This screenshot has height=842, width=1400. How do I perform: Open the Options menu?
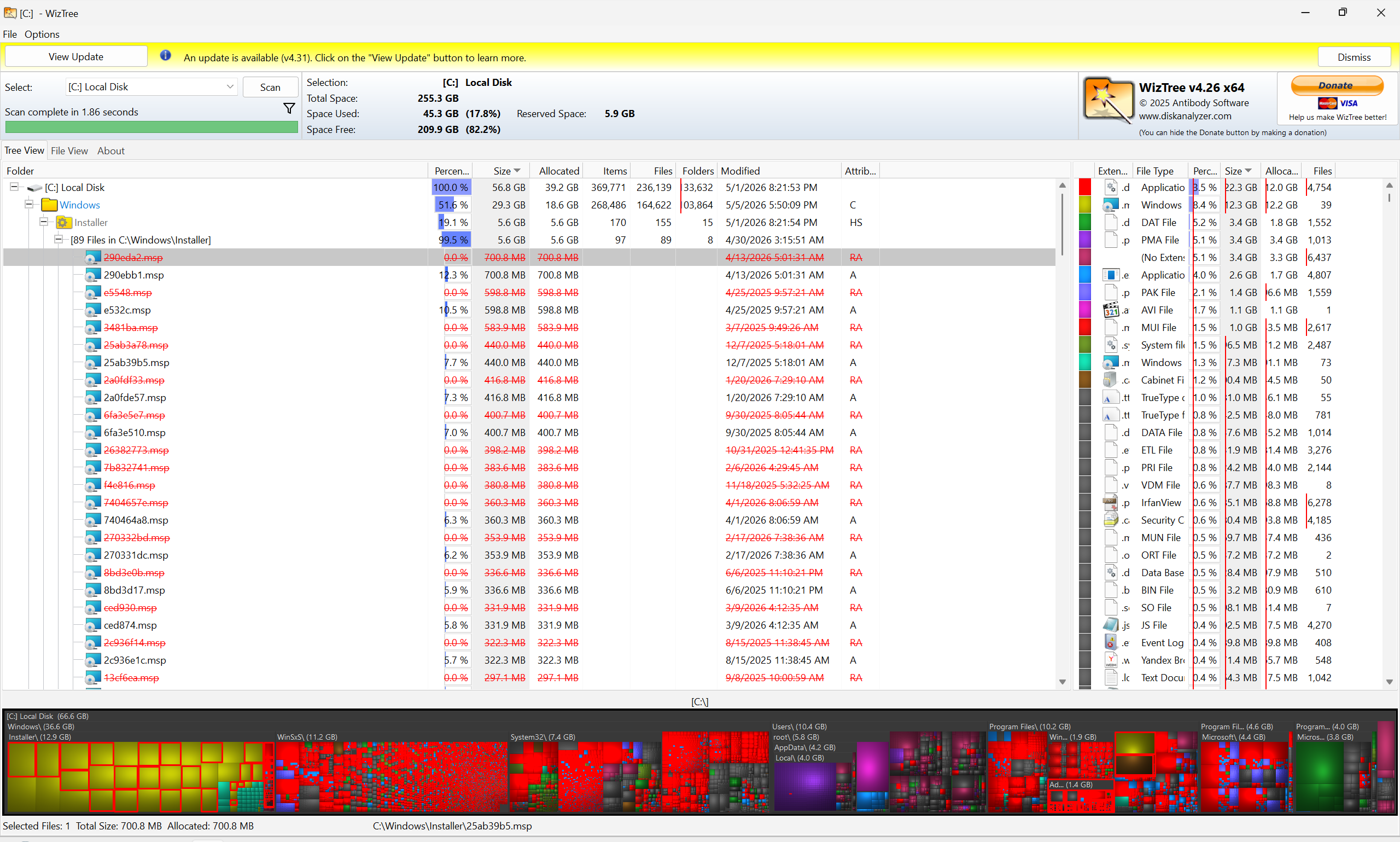(x=42, y=34)
